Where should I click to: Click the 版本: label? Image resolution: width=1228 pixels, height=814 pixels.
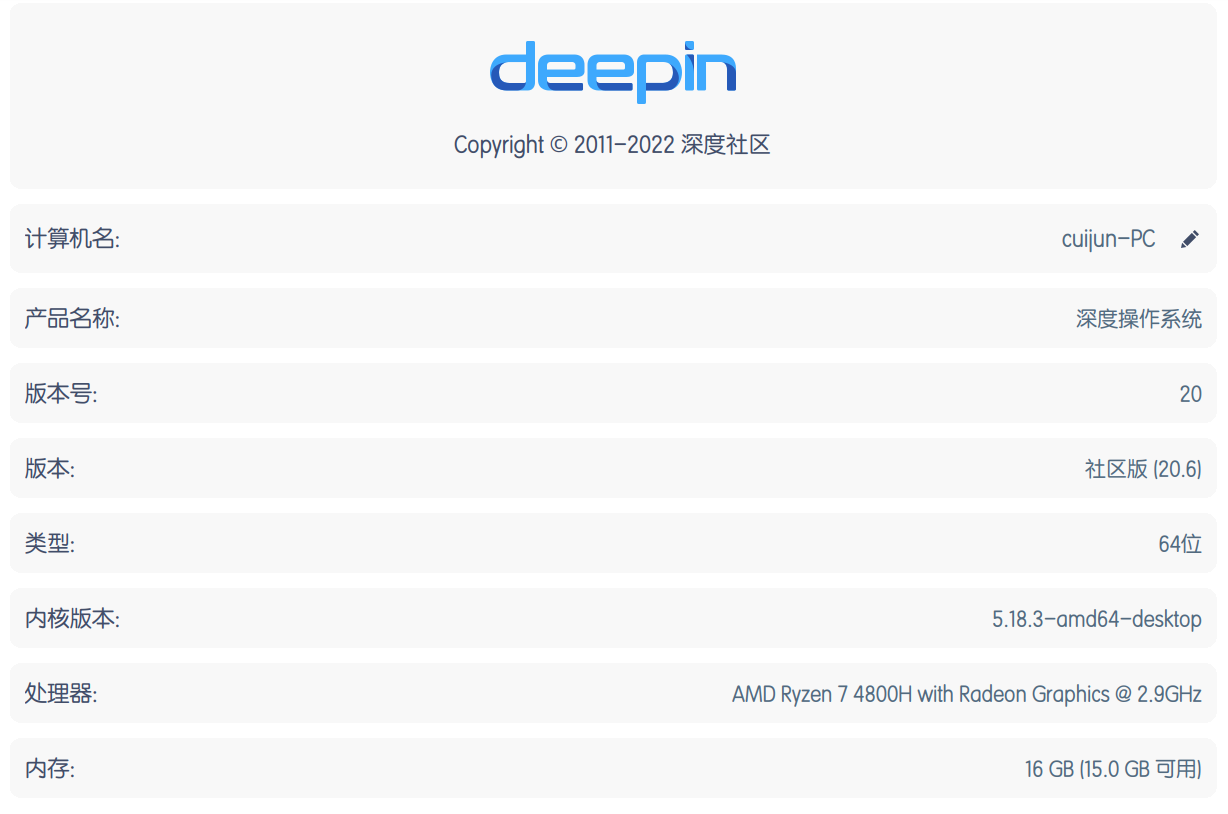[x=49, y=469]
